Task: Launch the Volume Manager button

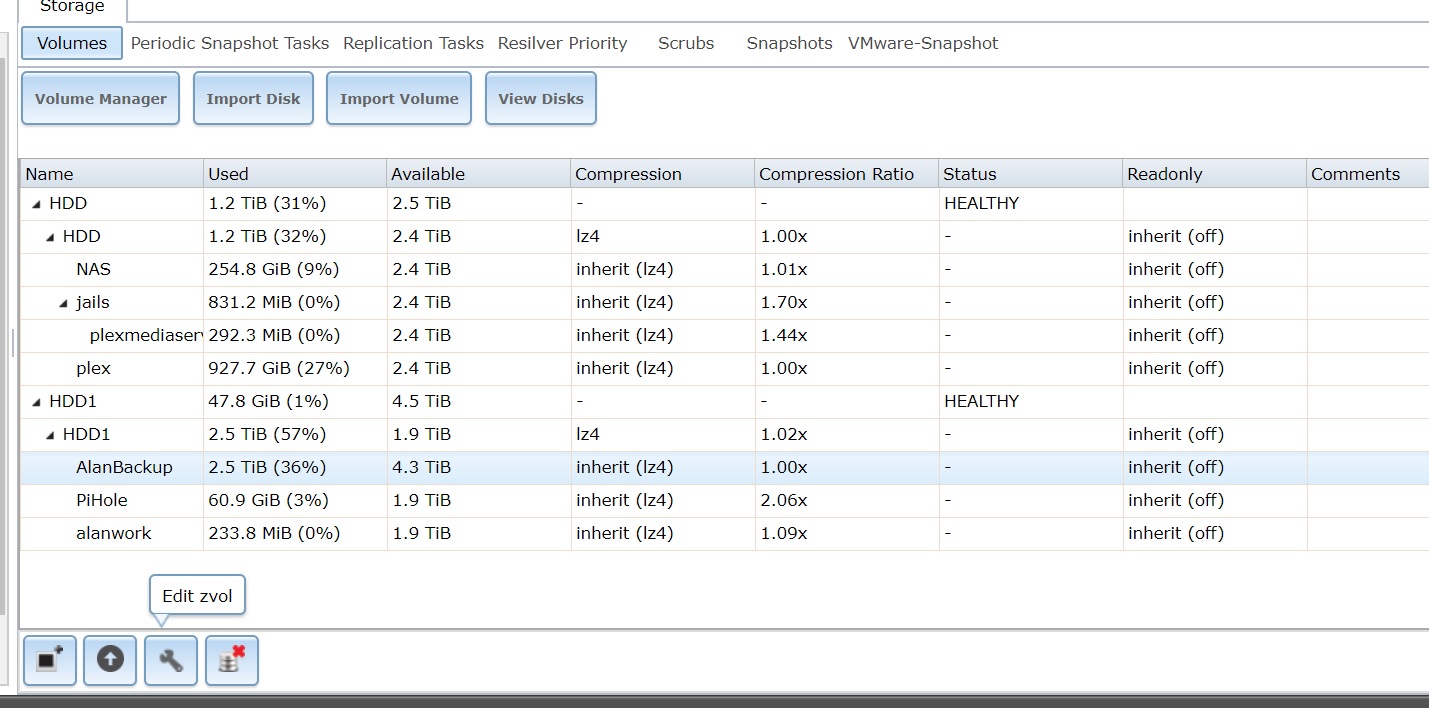Action: tap(101, 98)
